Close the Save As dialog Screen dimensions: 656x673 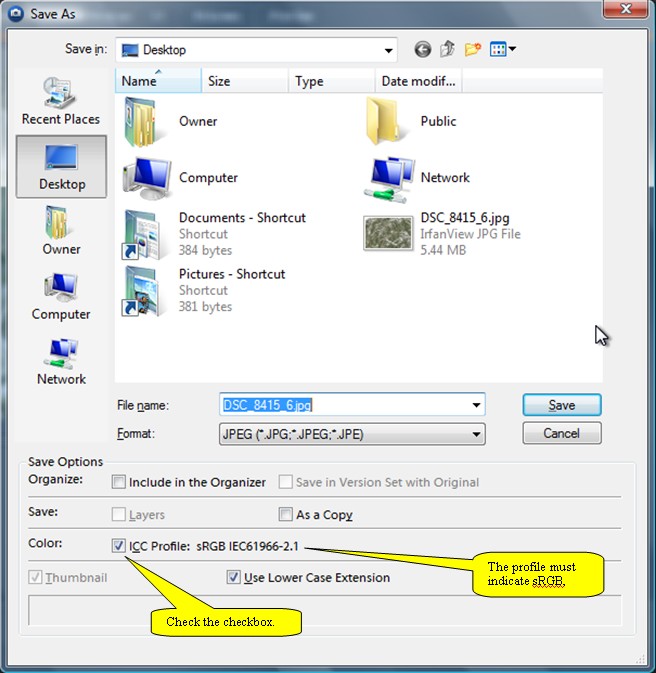tap(625, 9)
